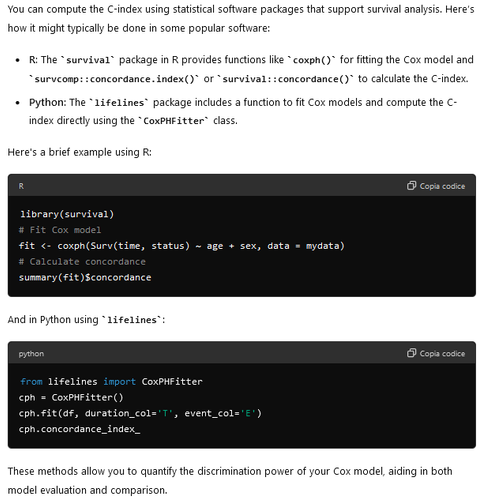Click inline code `survival::concordance()`

[x=285, y=79]
